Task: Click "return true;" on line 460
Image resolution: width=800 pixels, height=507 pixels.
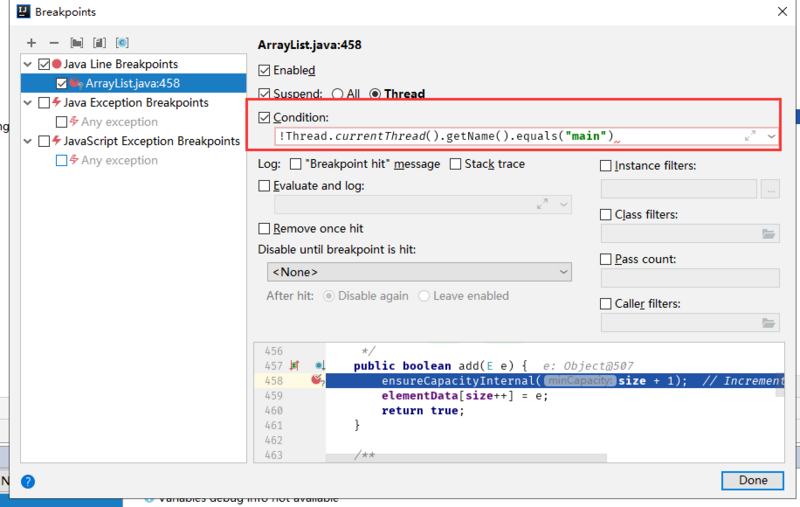Action: [x=423, y=411]
